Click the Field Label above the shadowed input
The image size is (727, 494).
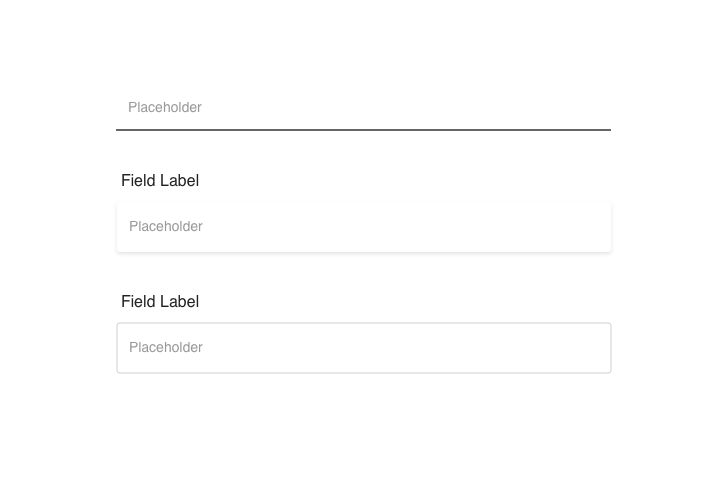coord(160,181)
